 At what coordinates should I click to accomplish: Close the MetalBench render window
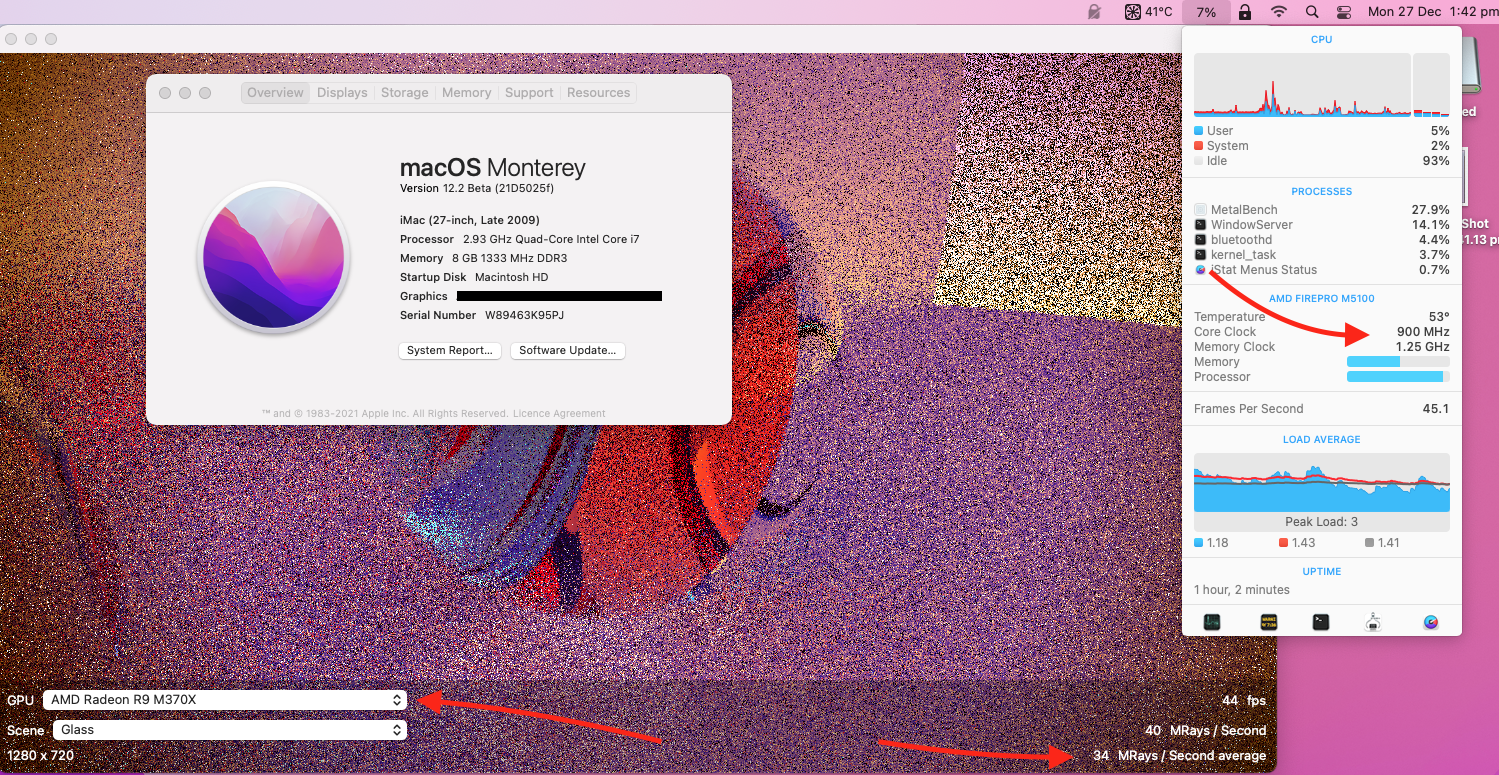pos(11,39)
